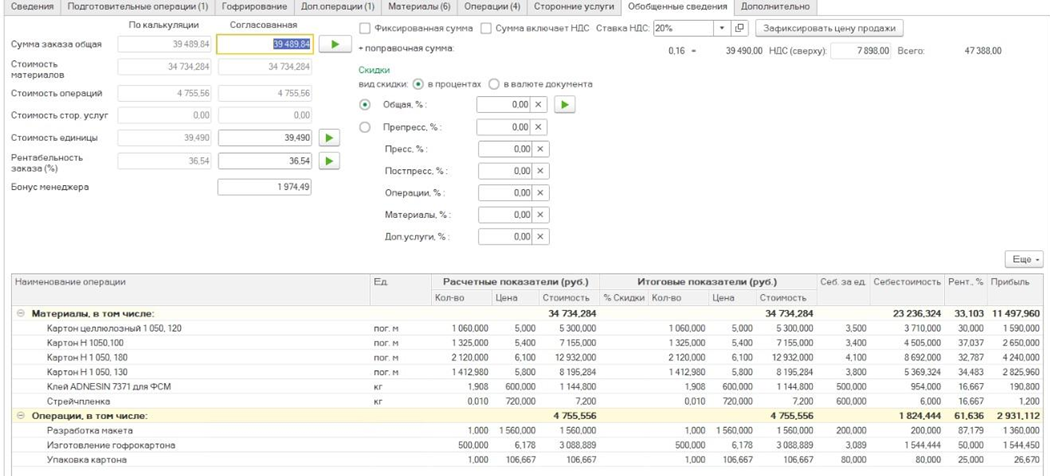The image size is (1050, 476).
Task: Clear the Пресс % discount field
Action: [x=541, y=149]
